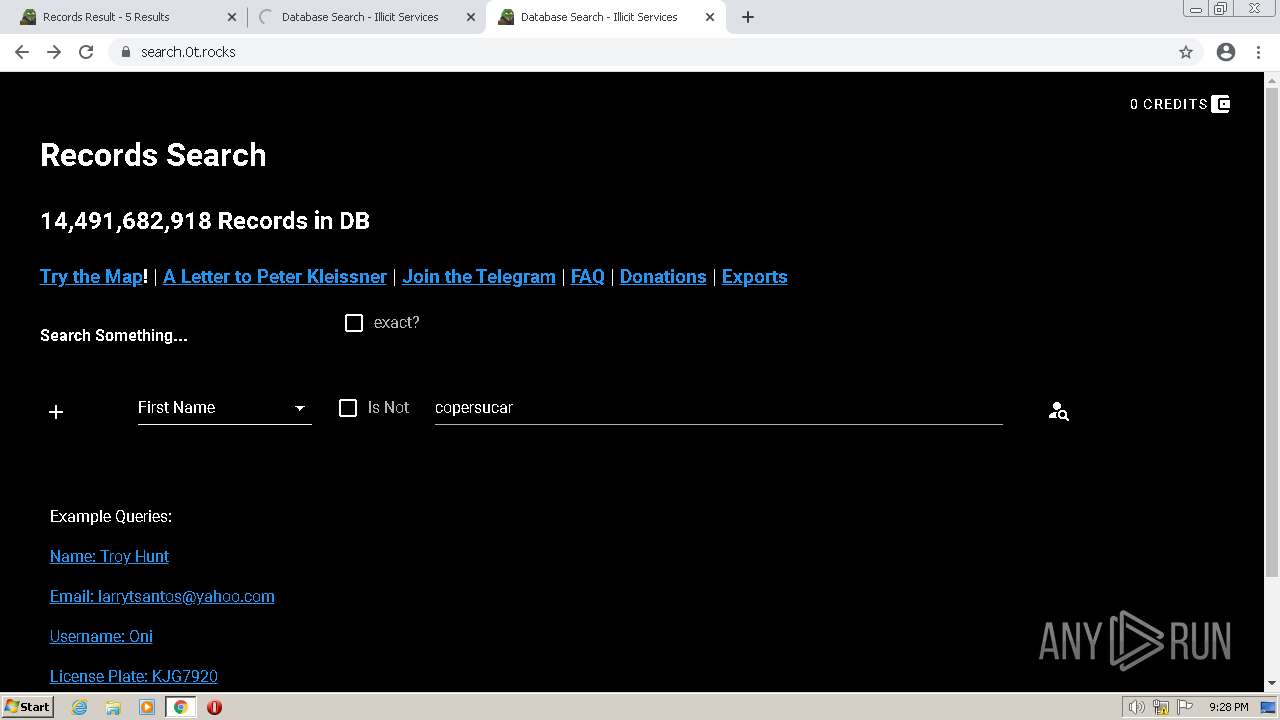Open the credits wallet icon

tap(1221, 104)
